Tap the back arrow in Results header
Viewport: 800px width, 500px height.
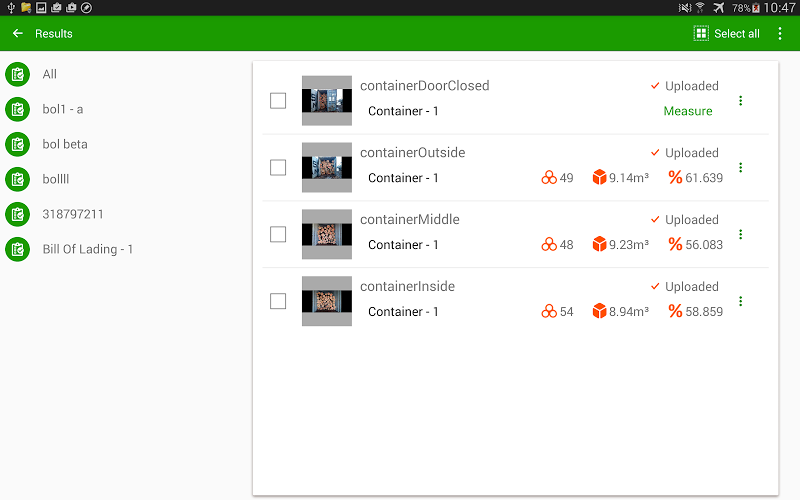click(x=18, y=33)
